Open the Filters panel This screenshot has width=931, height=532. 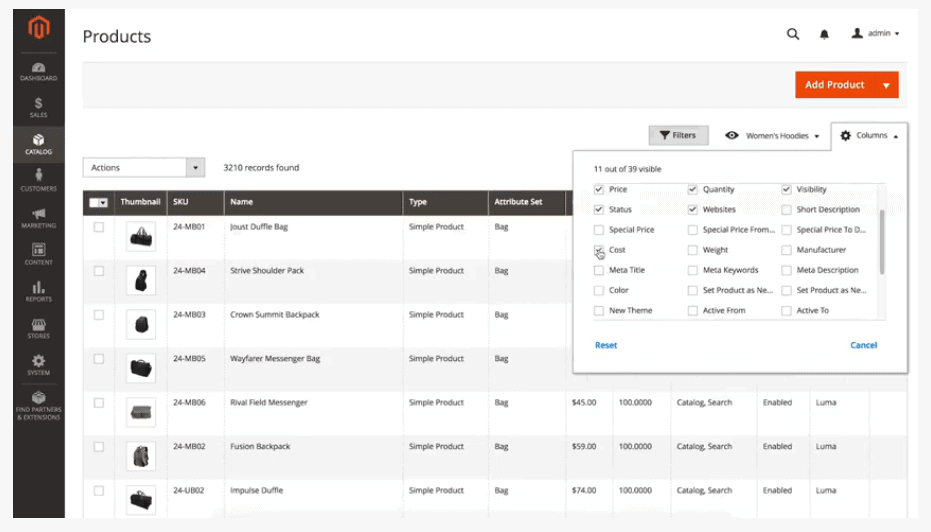[x=678, y=135]
